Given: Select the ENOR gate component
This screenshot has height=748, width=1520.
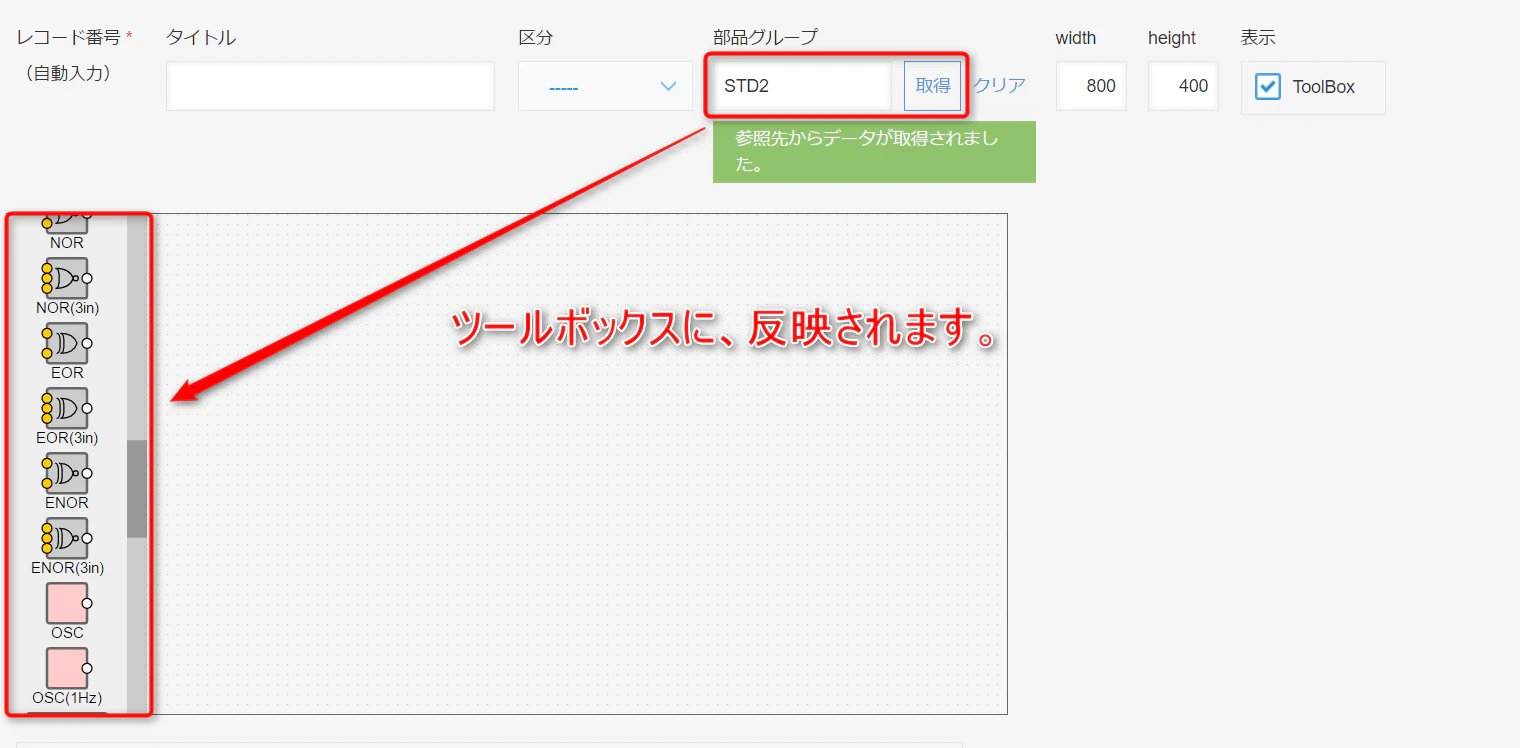Looking at the screenshot, I should pos(67,473).
